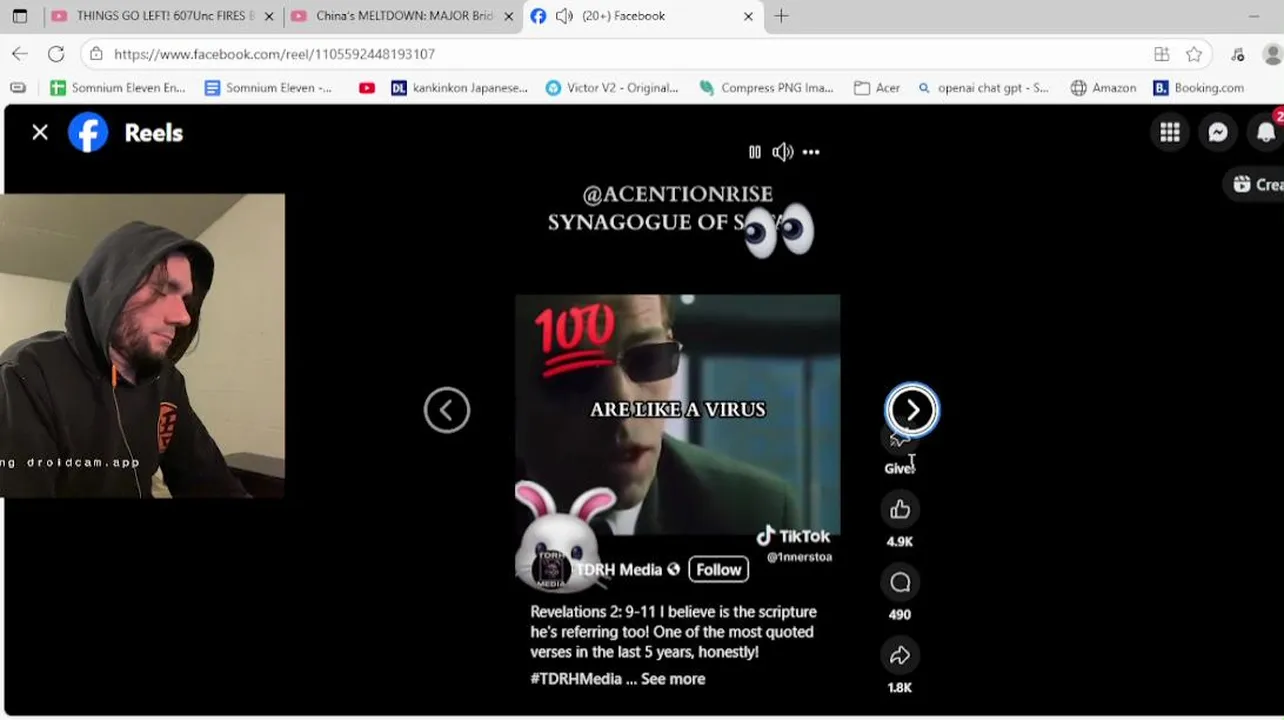Click the tab audio playing speaker icon
1284x720 pixels.
[564, 16]
